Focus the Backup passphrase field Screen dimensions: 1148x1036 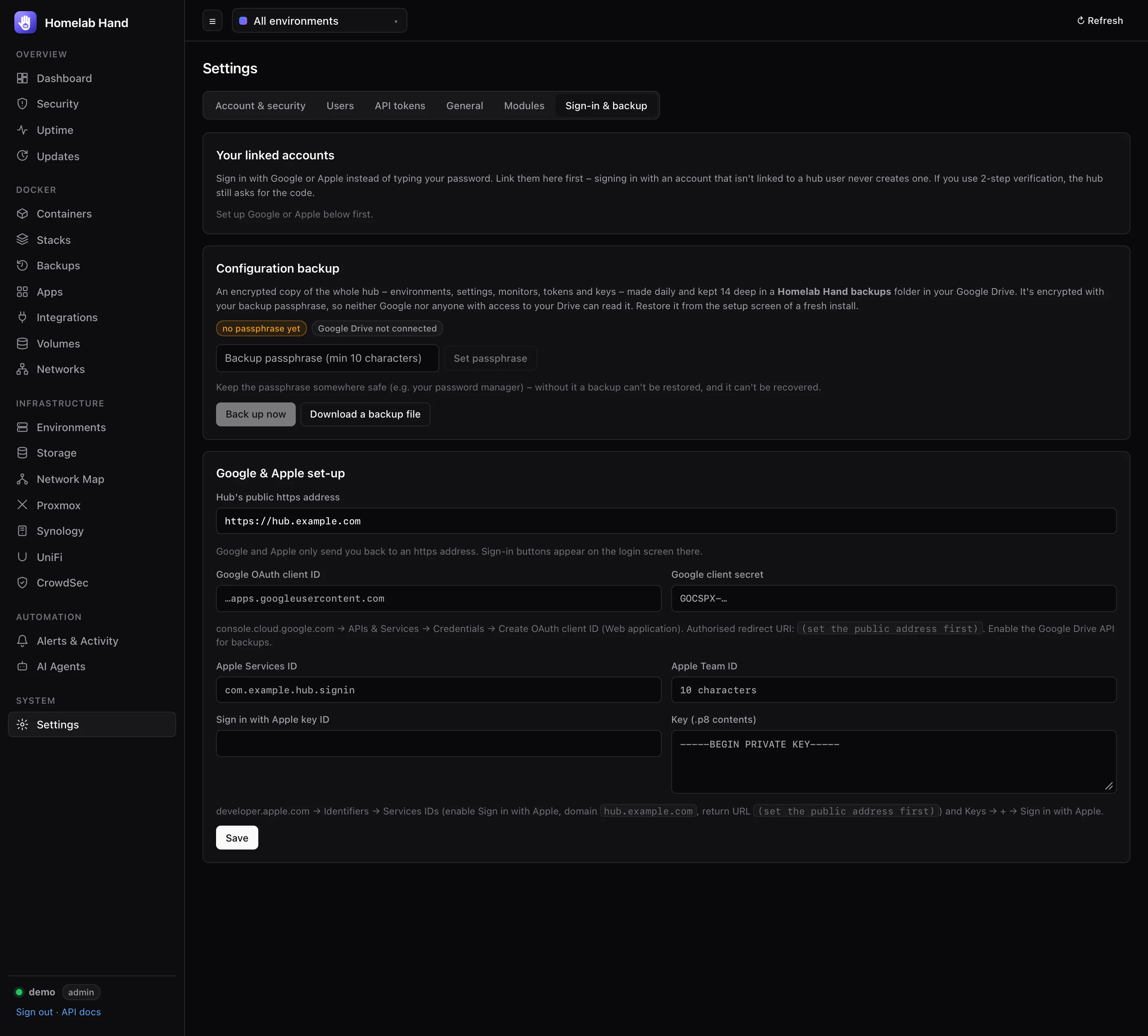tap(327, 358)
